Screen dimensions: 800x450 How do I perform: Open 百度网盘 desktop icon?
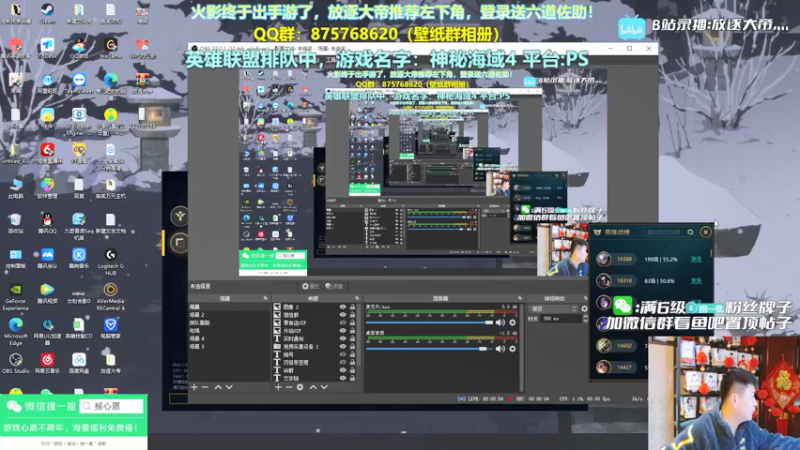pos(79,363)
